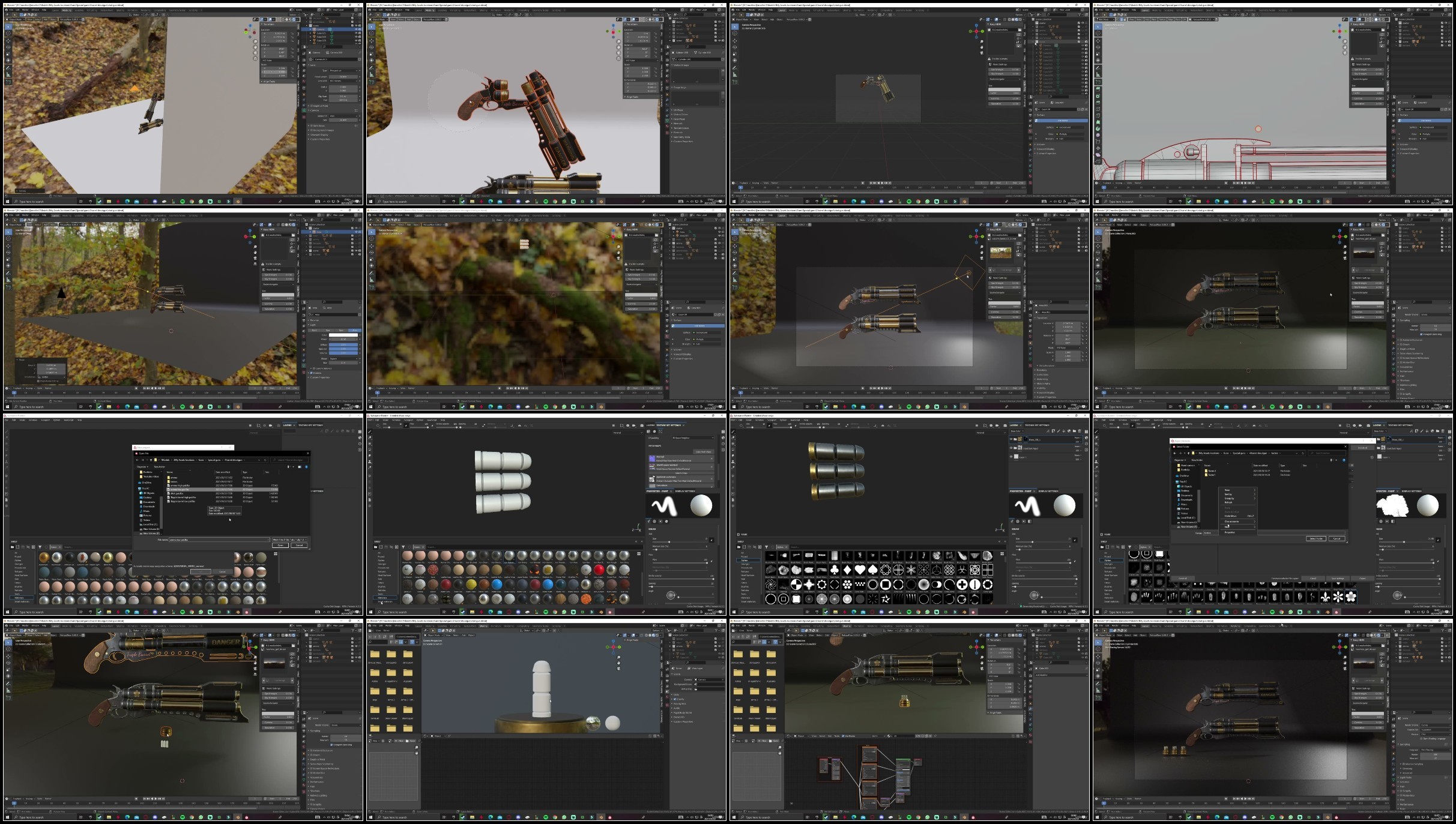Click help question icon in Open file dialog

306,467
